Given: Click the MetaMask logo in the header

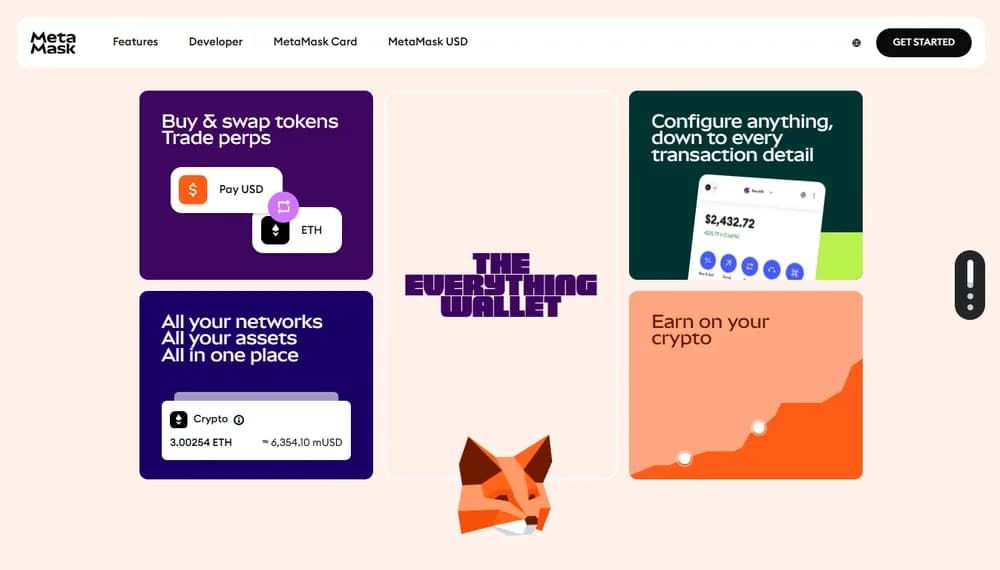Looking at the screenshot, I should tap(53, 43).
